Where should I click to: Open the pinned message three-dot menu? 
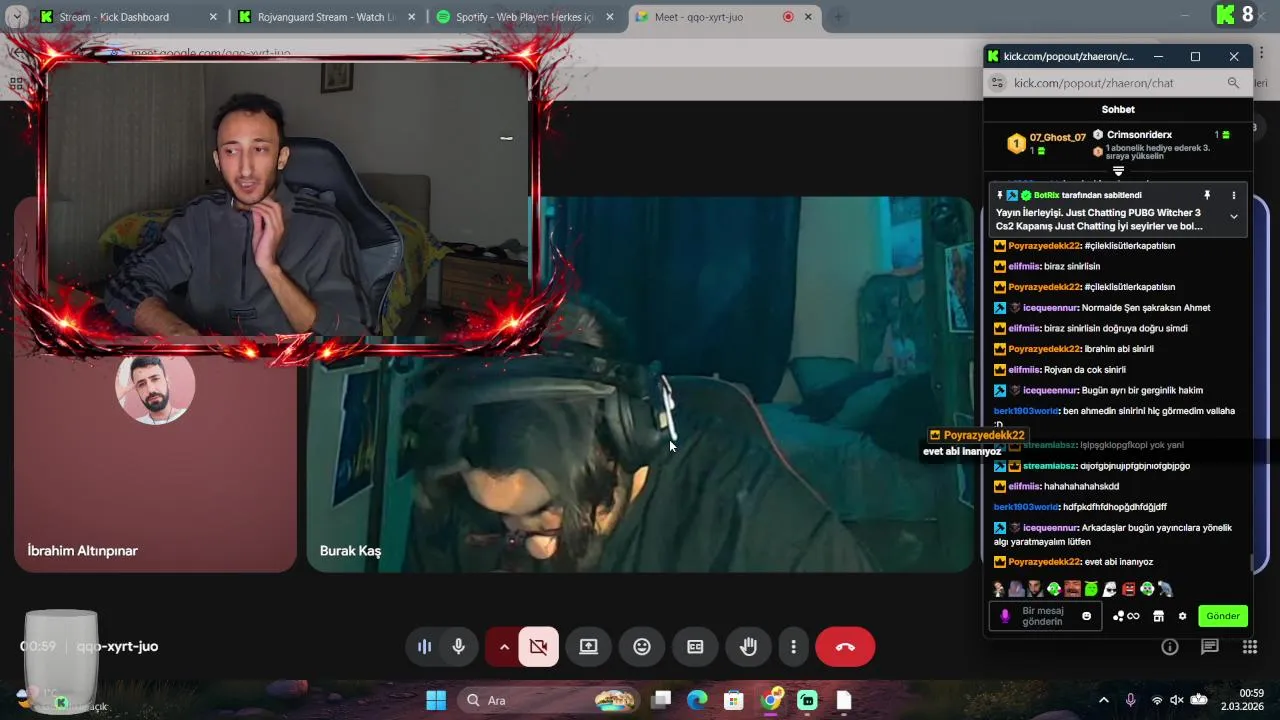click(1234, 196)
